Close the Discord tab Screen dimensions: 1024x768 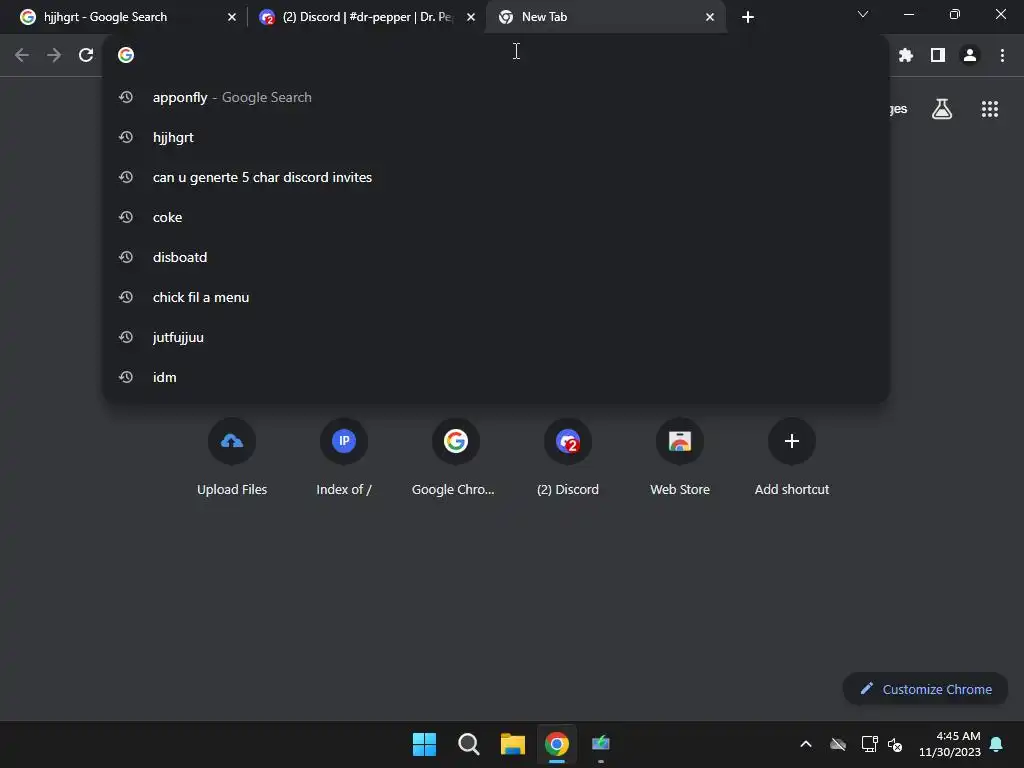pos(471,17)
